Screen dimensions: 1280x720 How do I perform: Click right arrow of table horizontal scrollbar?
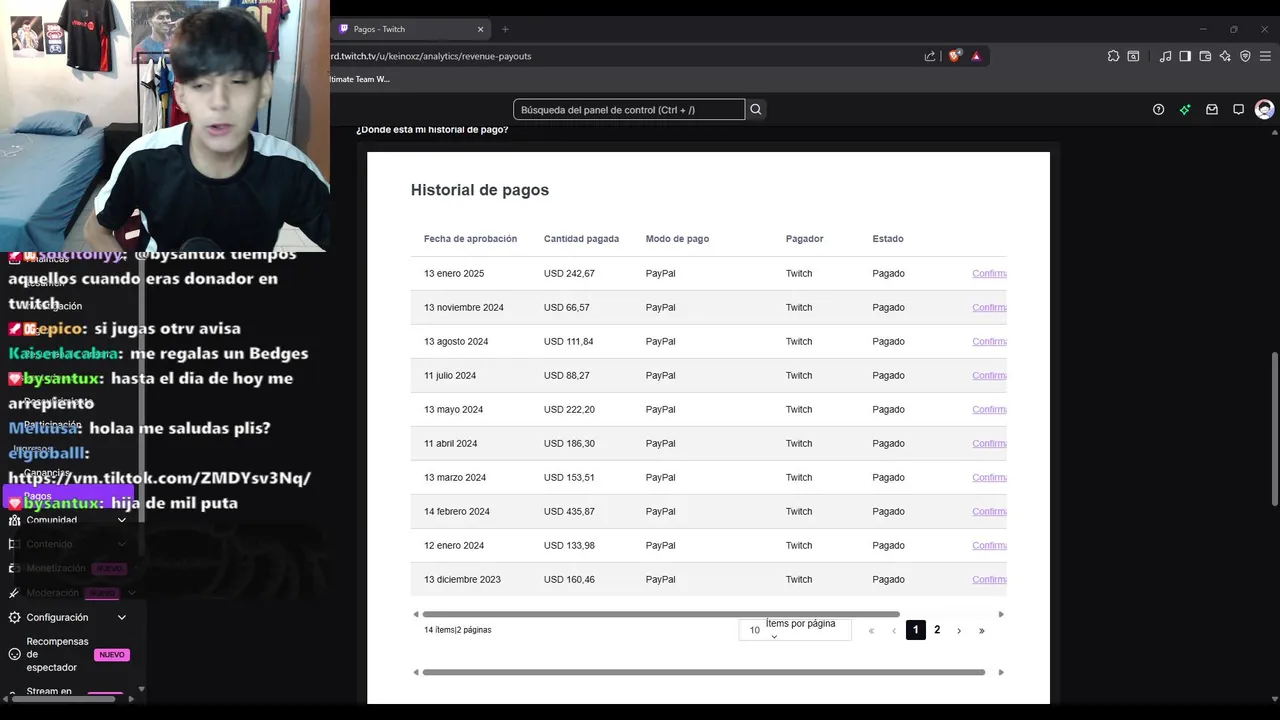(x=1001, y=614)
